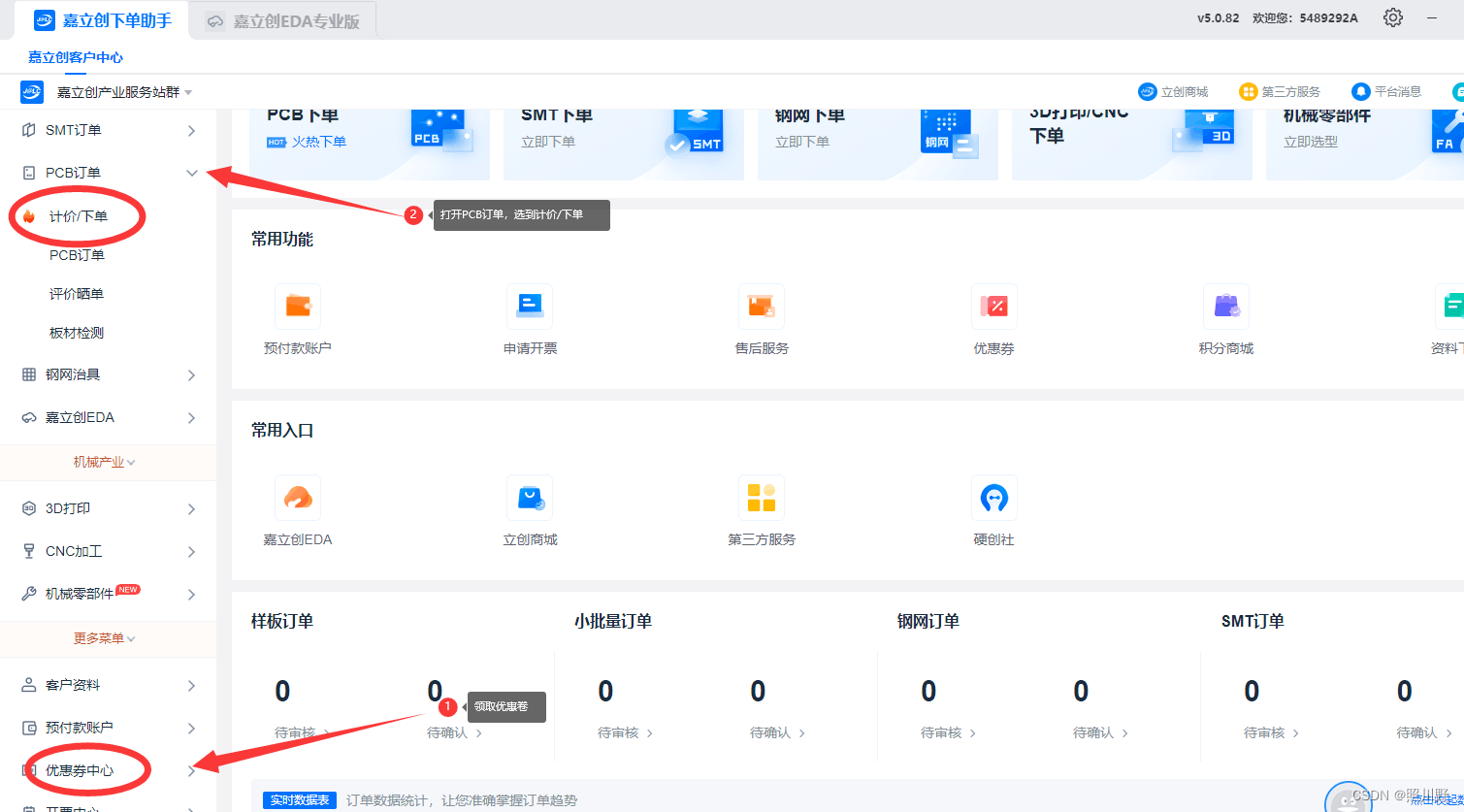The image size is (1464, 812).
Task: Click the 嘉立创 logo beside 产业服务站群
Action: click(32, 91)
